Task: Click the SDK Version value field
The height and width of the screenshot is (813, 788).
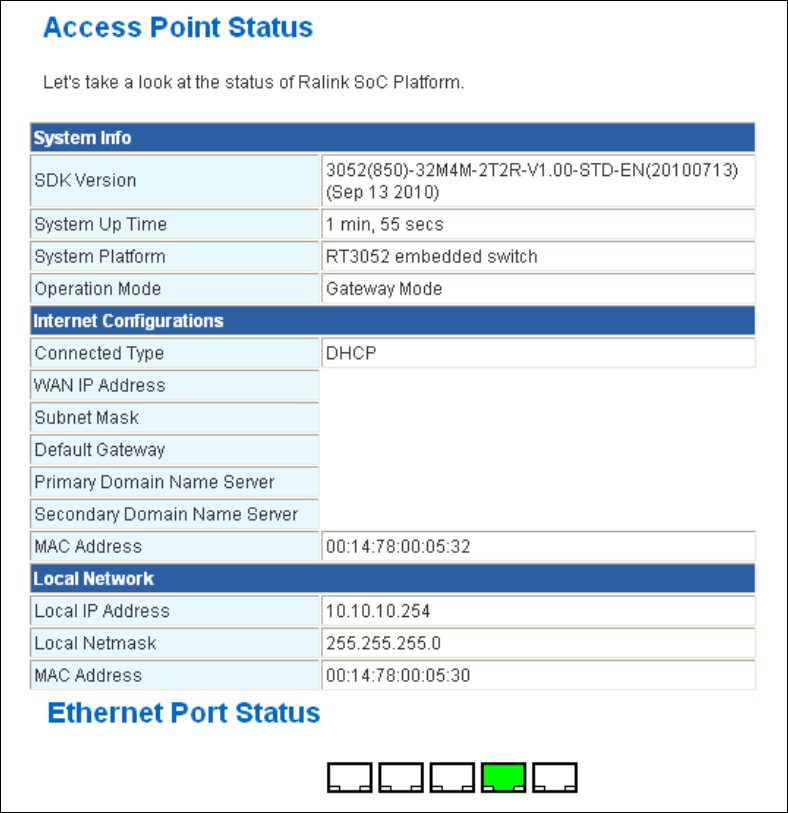Action: tap(538, 181)
